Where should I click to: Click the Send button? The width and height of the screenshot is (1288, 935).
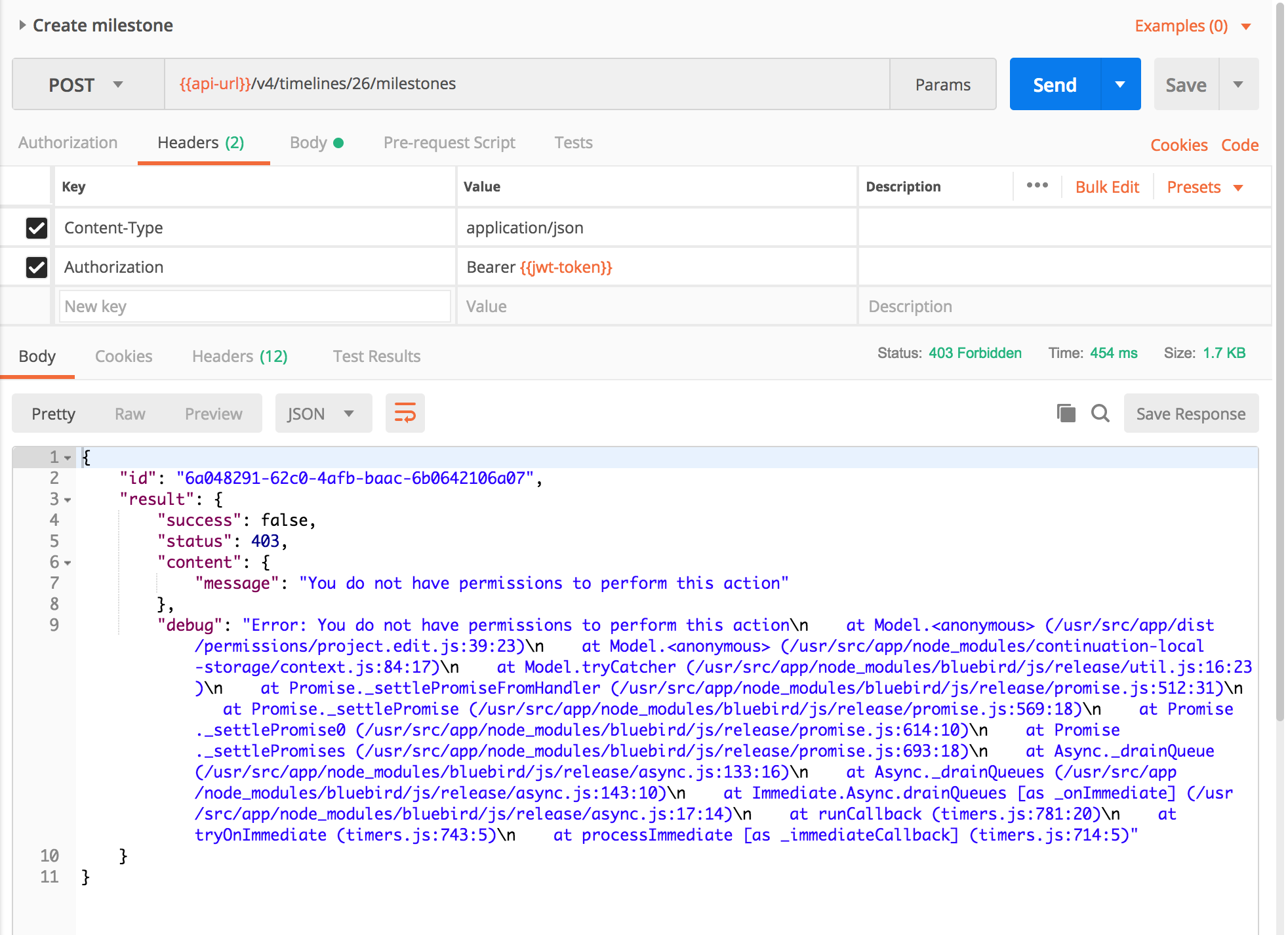pos(1055,85)
